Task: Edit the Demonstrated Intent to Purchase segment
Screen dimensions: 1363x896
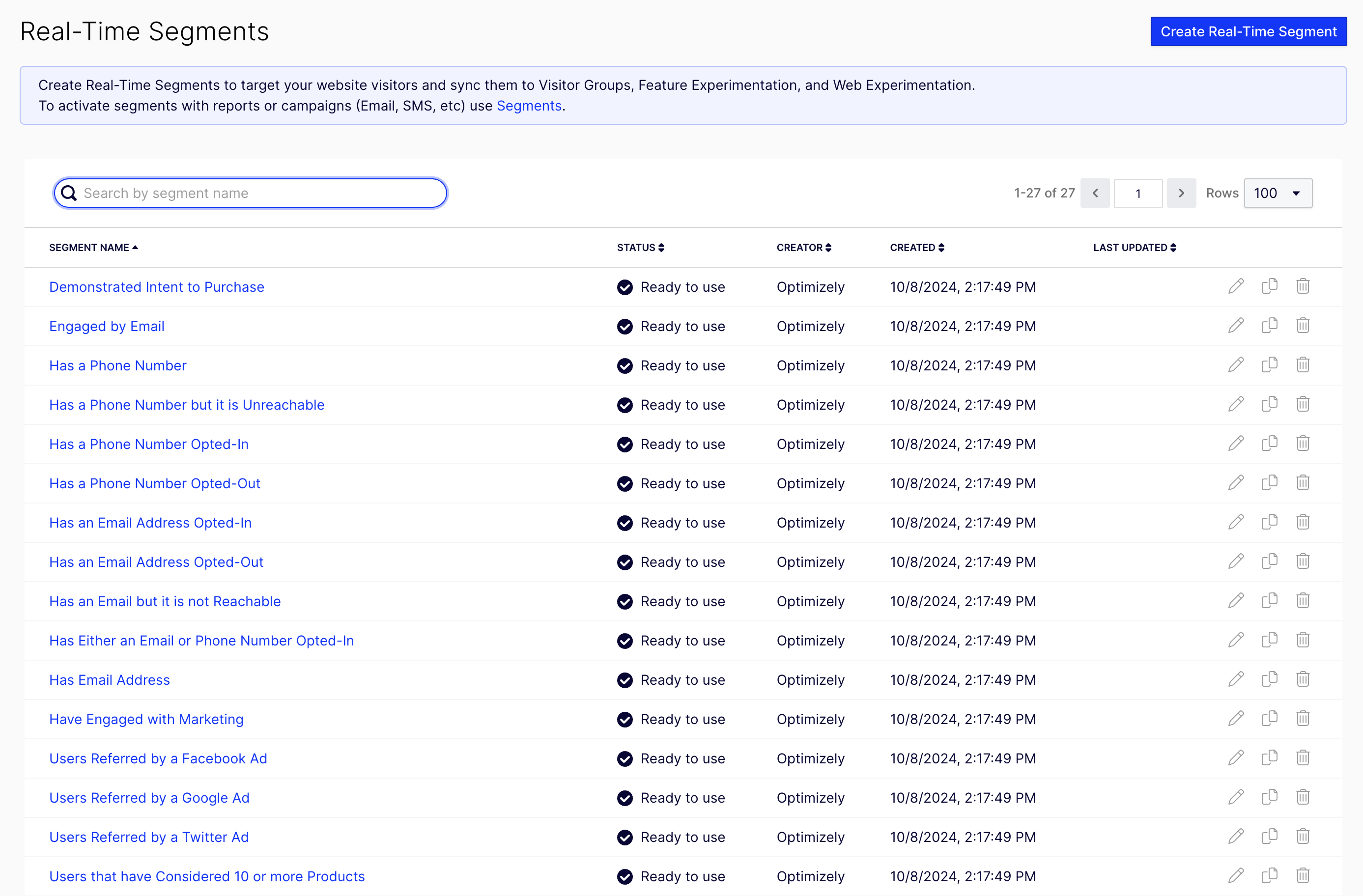Action: click(x=1235, y=286)
